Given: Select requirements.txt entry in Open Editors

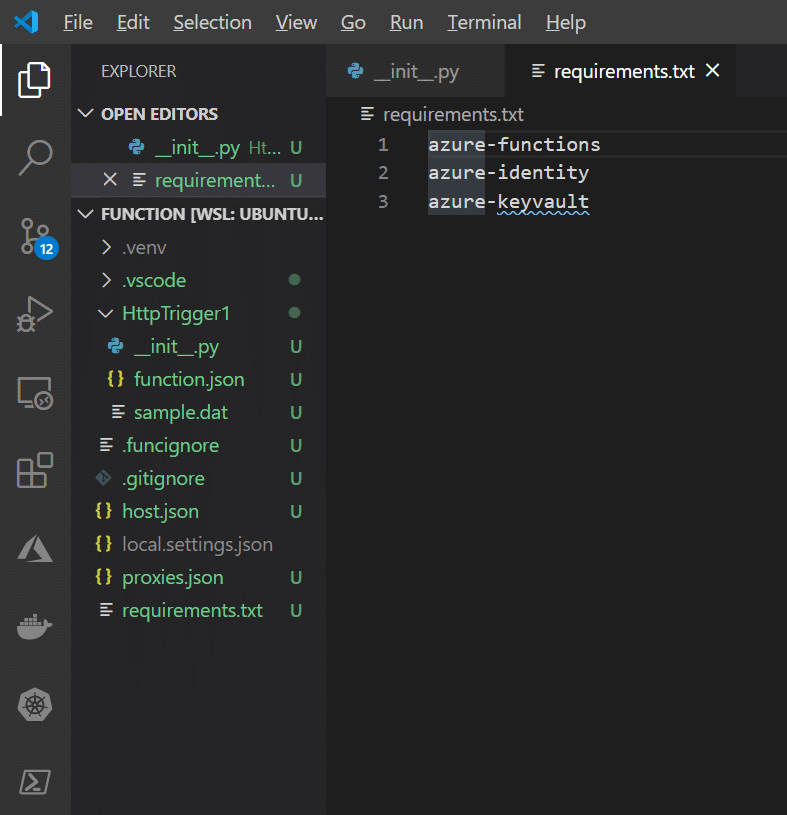Looking at the screenshot, I should click(x=199, y=180).
